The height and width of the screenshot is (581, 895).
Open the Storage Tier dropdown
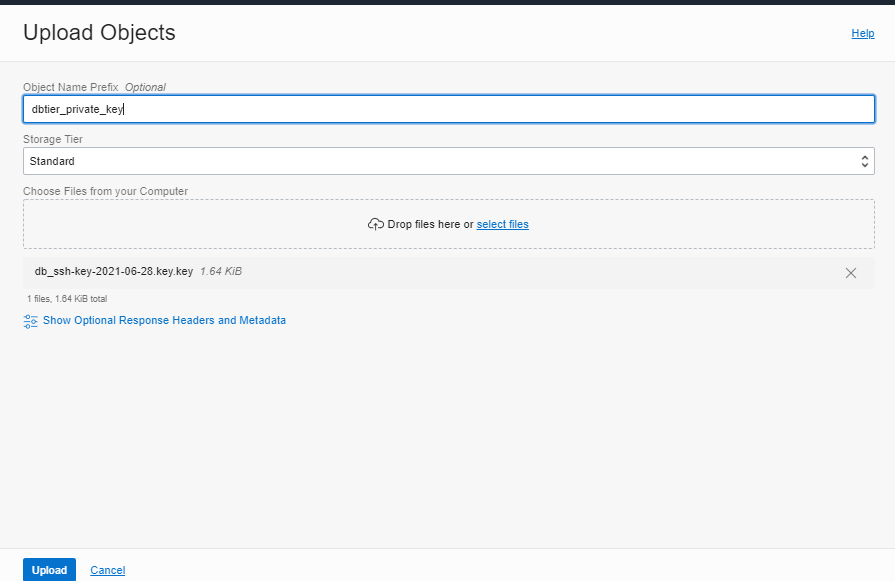[449, 161]
